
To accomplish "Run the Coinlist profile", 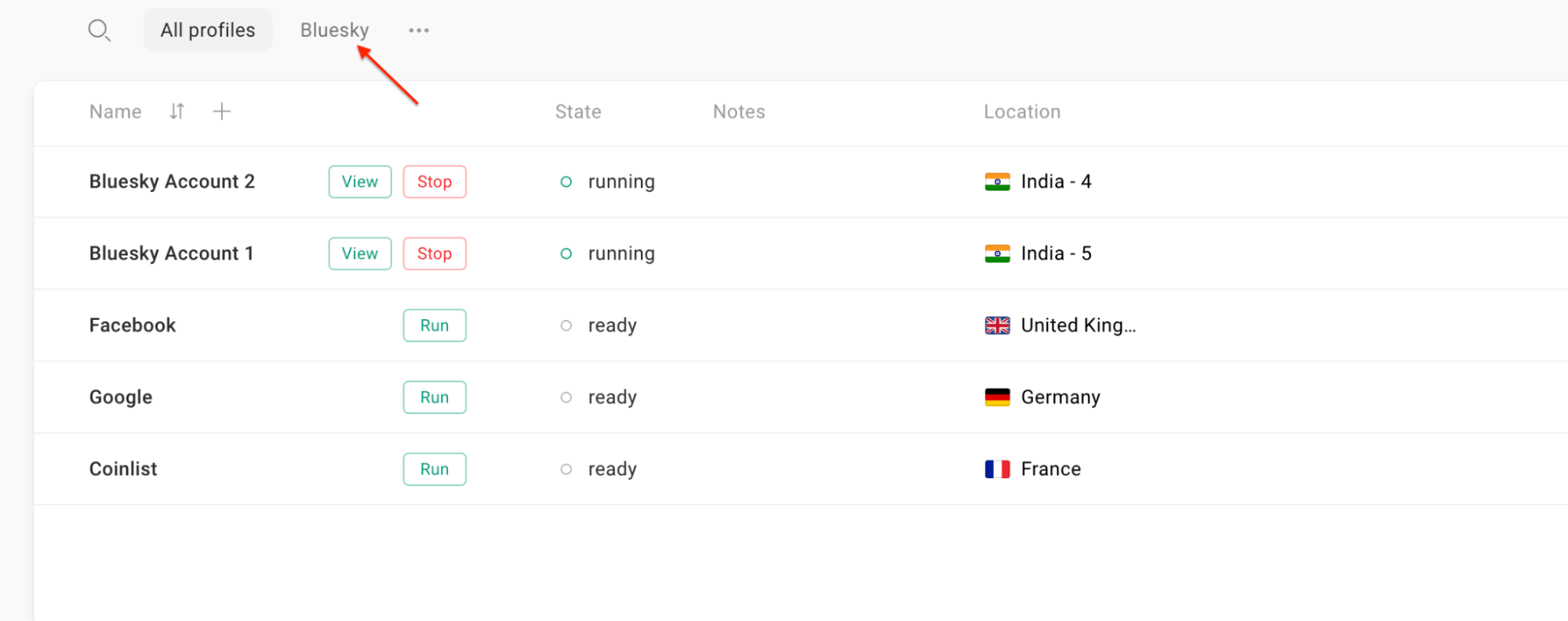I will pos(435,469).
